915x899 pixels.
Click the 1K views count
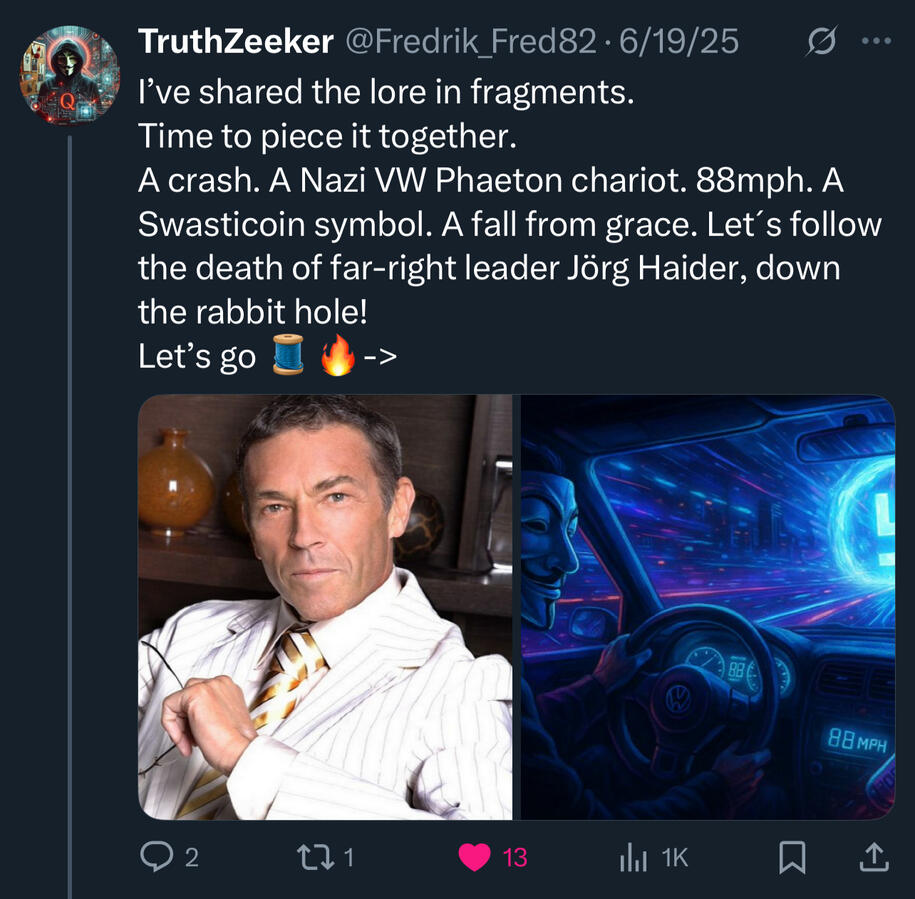[x=676, y=857]
